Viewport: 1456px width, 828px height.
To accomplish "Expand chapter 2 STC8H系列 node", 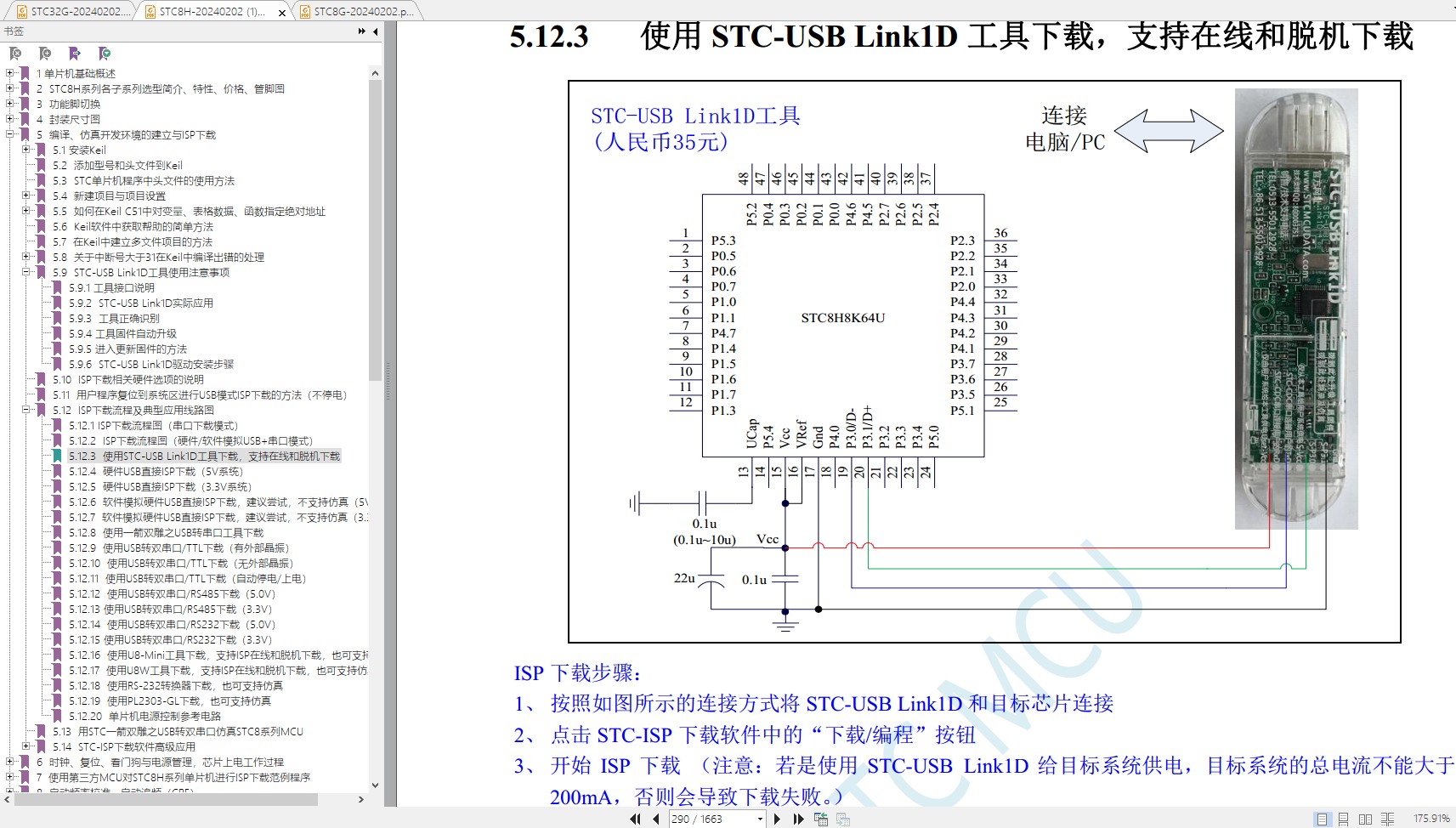I will click(10, 88).
